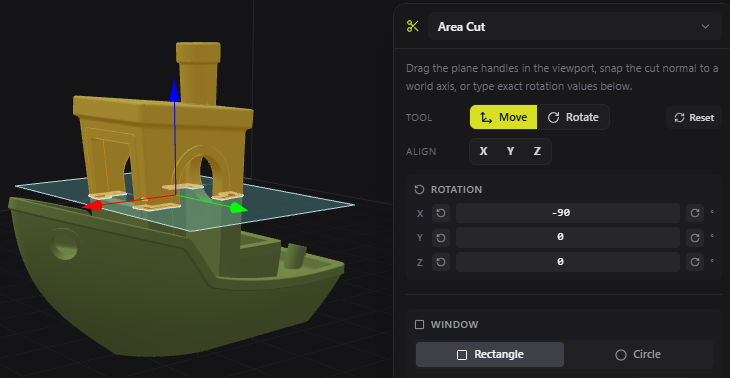This screenshot has width=730, height=378.
Task: Select the Move tool
Action: (x=503, y=117)
